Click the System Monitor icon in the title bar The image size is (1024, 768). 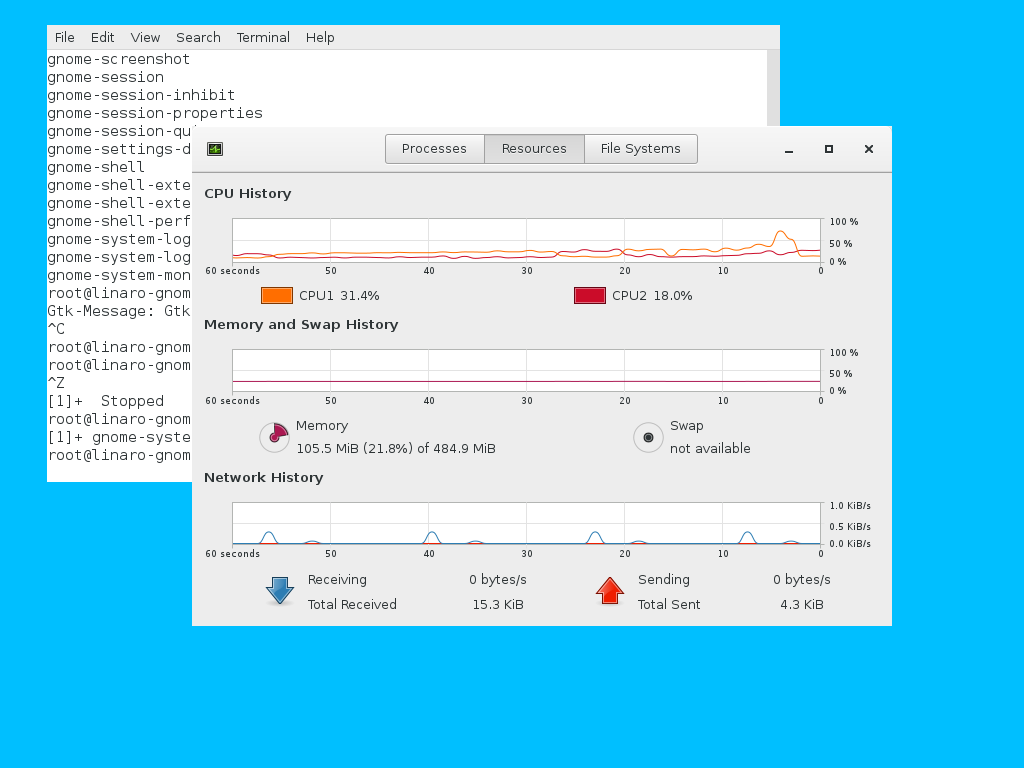[x=215, y=148]
